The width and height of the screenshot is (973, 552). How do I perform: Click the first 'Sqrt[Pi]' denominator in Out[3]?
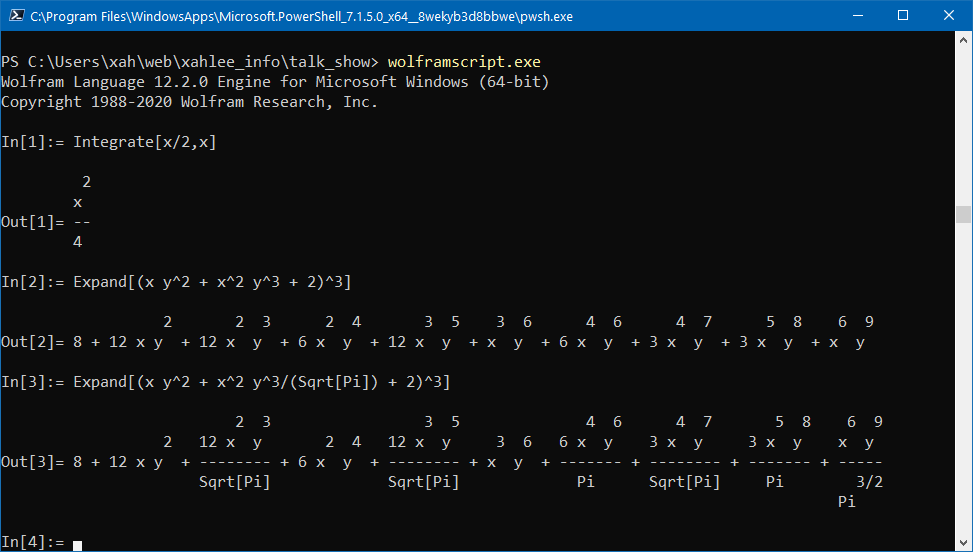click(235, 482)
